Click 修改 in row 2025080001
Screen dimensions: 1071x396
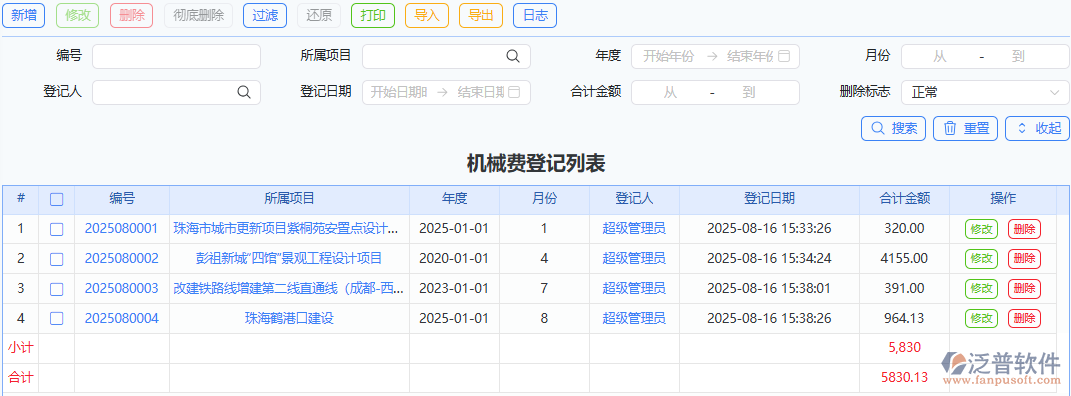point(981,229)
